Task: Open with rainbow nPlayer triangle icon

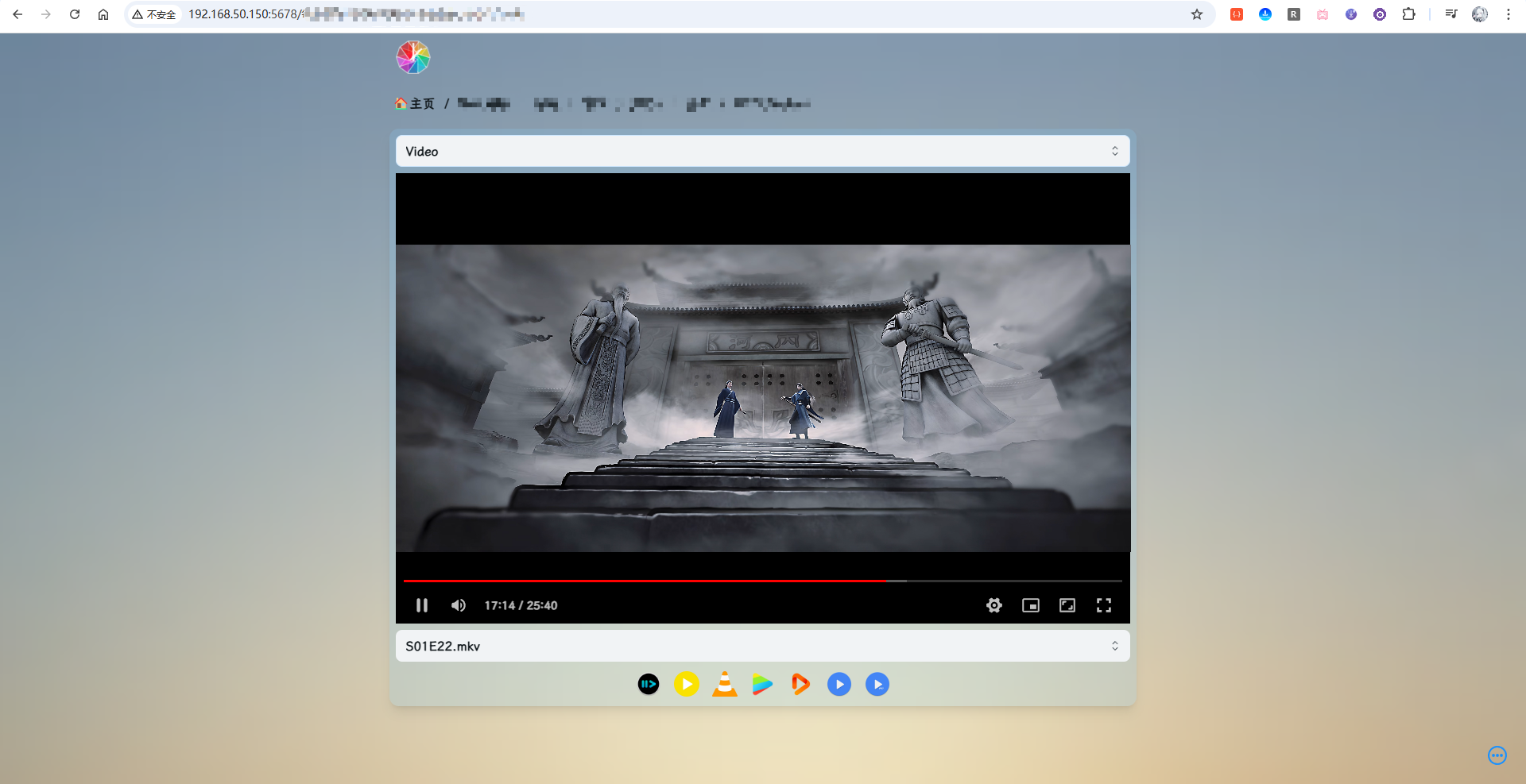Action: click(x=762, y=684)
